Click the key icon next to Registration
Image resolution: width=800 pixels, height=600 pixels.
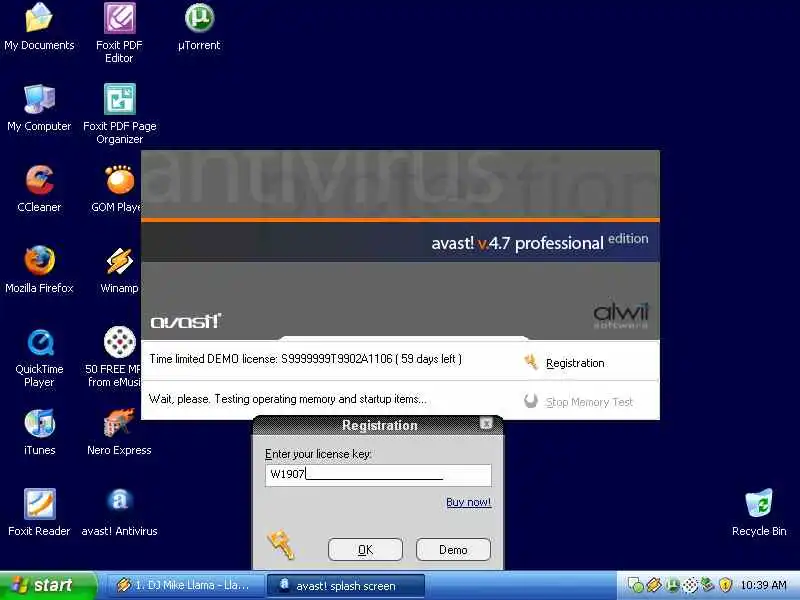click(531, 362)
